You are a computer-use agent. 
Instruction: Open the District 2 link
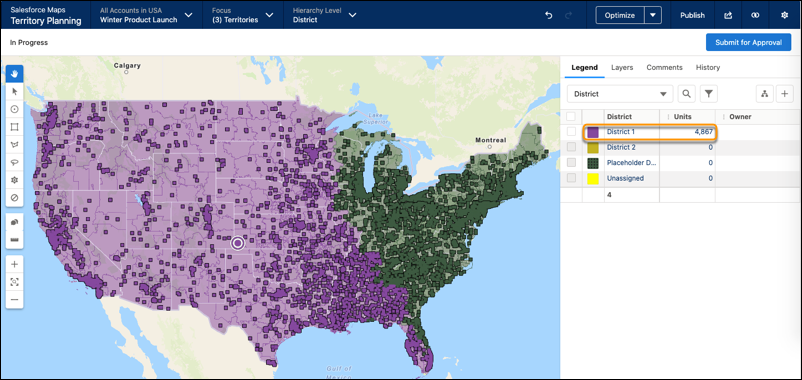click(x=621, y=147)
